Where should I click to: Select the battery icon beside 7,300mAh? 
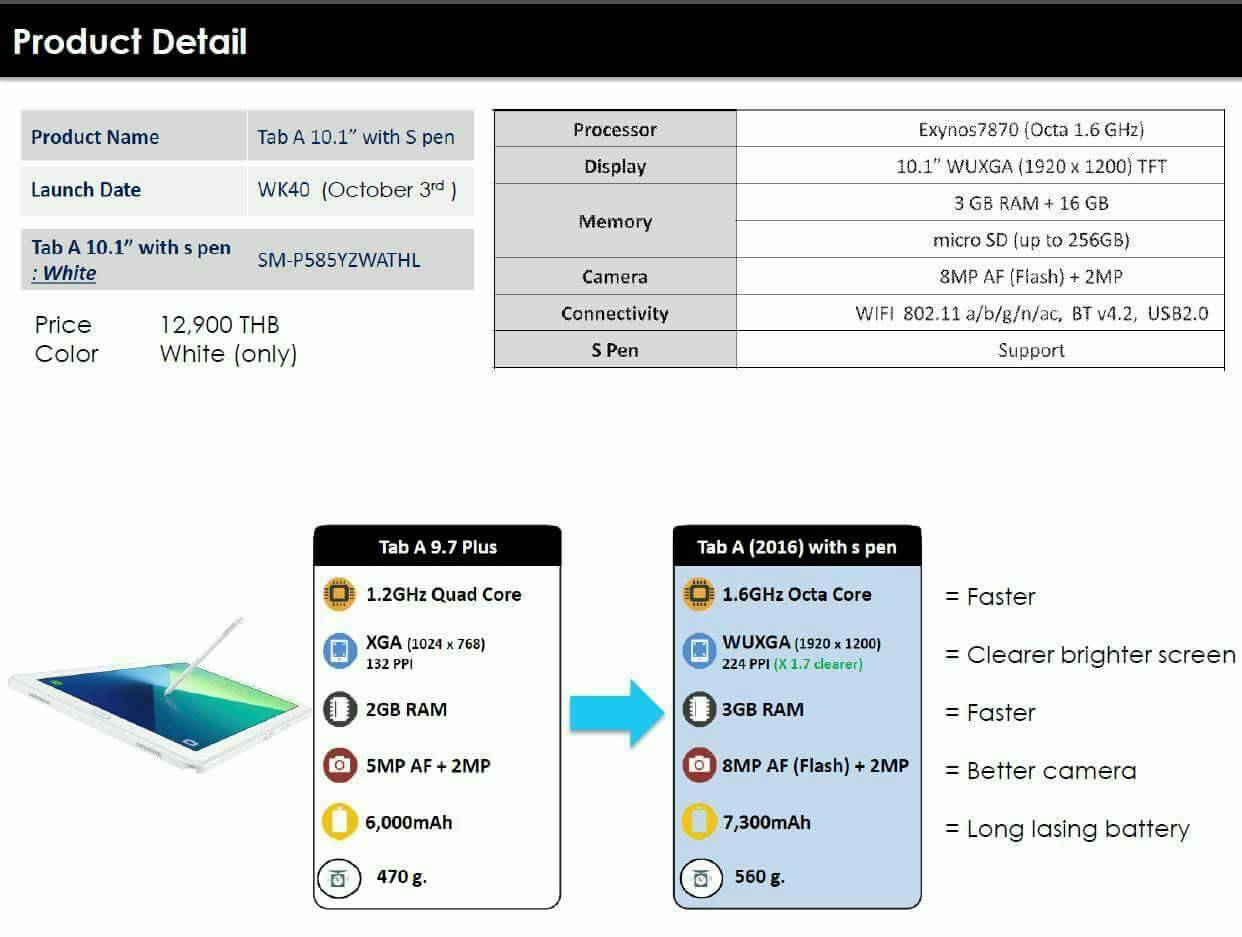pos(698,823)
